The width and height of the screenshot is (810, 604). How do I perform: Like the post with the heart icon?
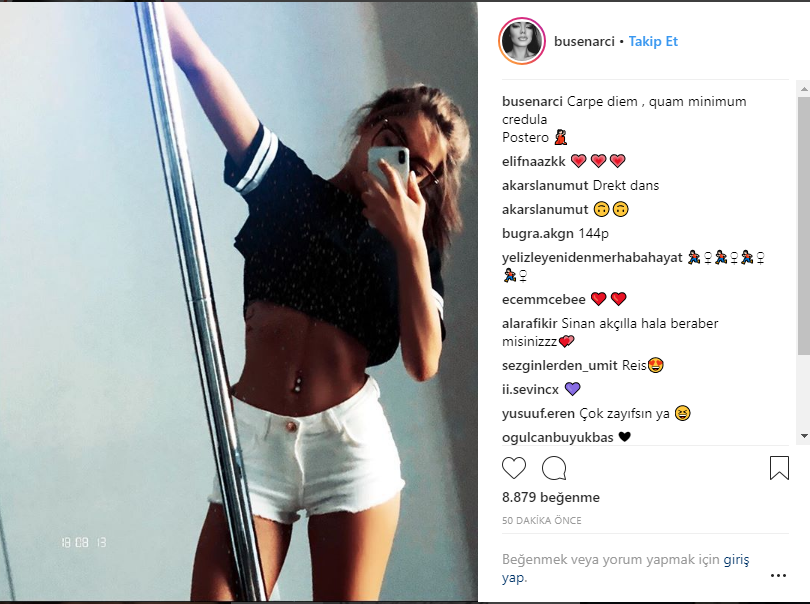tap(514, 468)
